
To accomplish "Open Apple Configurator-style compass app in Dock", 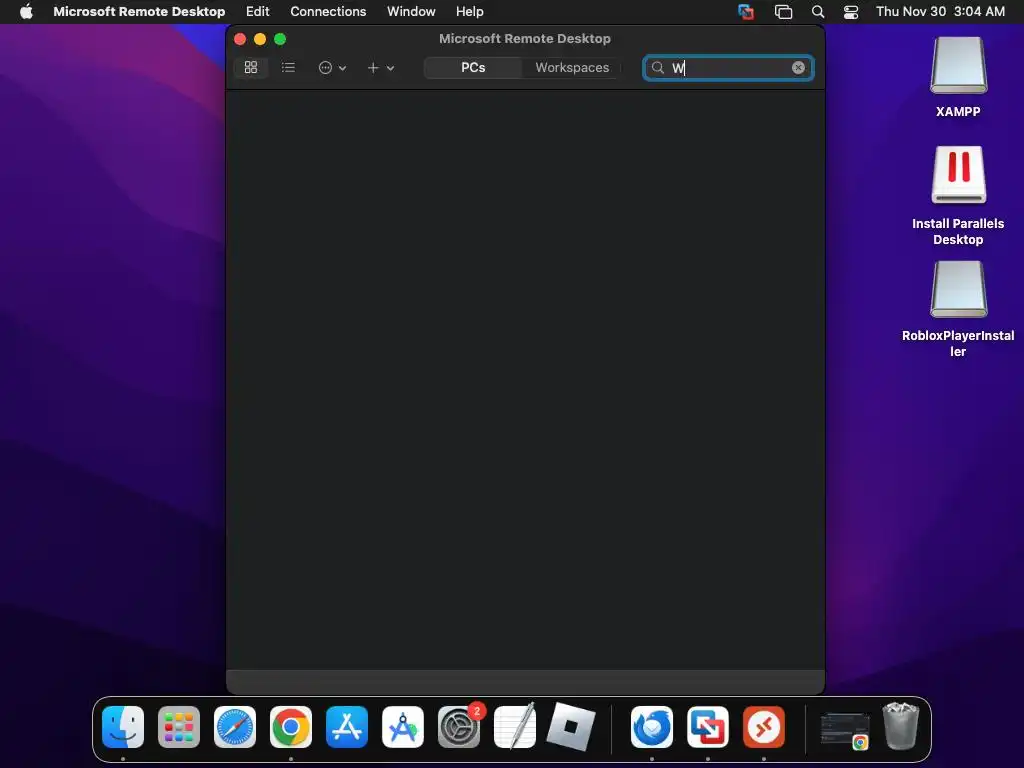I will click(x=403, y=727).
